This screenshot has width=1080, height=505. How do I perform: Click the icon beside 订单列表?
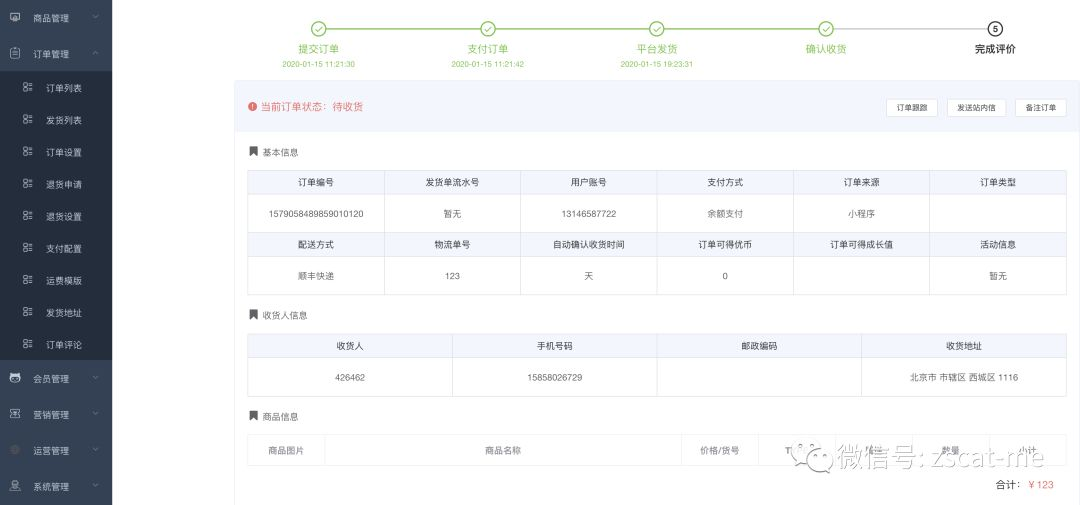(x=28, y=88)
